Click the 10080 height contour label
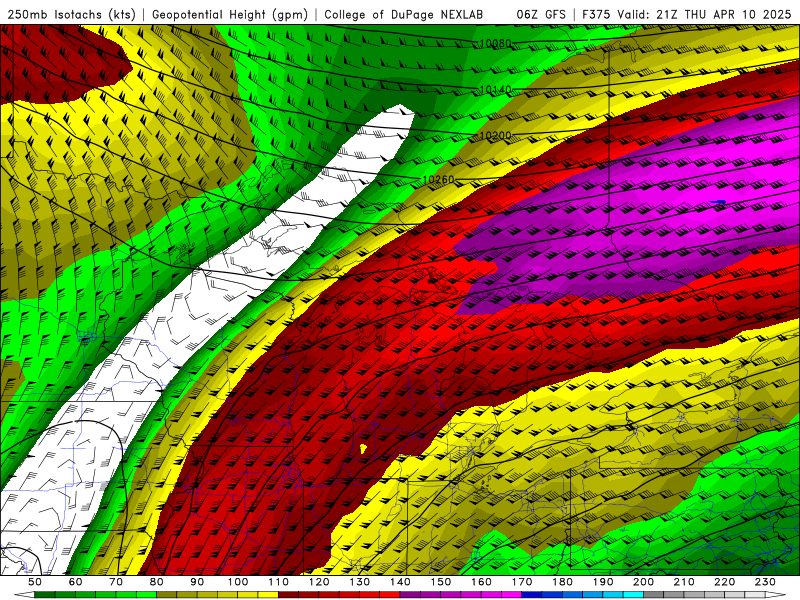The height and width of the screenshot is (600, 800). point(495,44)
